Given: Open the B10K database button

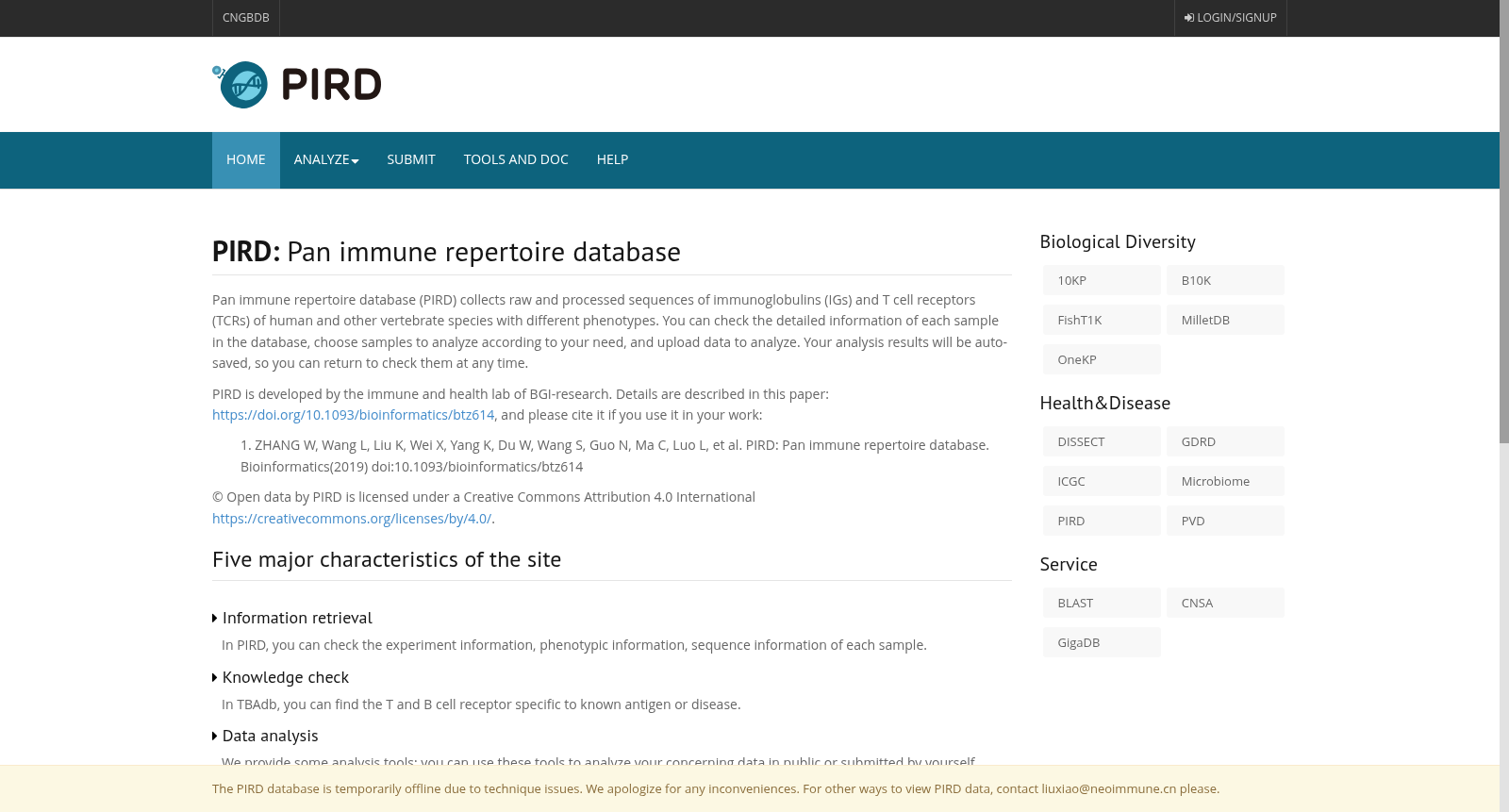Looking at the screenshot, I should [x=1225, y=280].
